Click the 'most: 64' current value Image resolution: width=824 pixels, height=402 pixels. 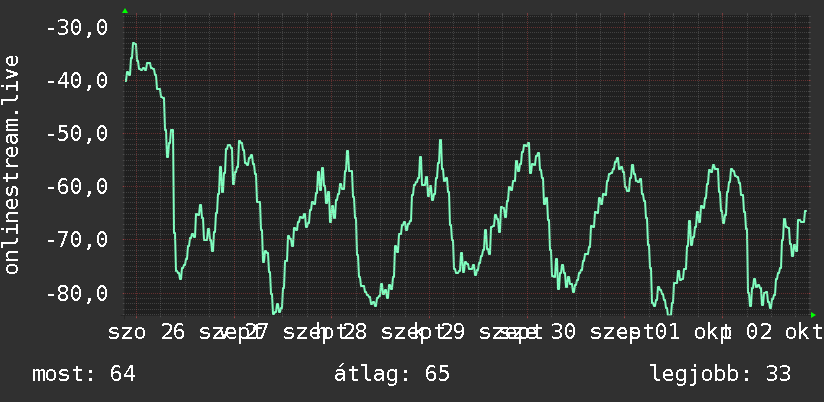pos(84,374)
